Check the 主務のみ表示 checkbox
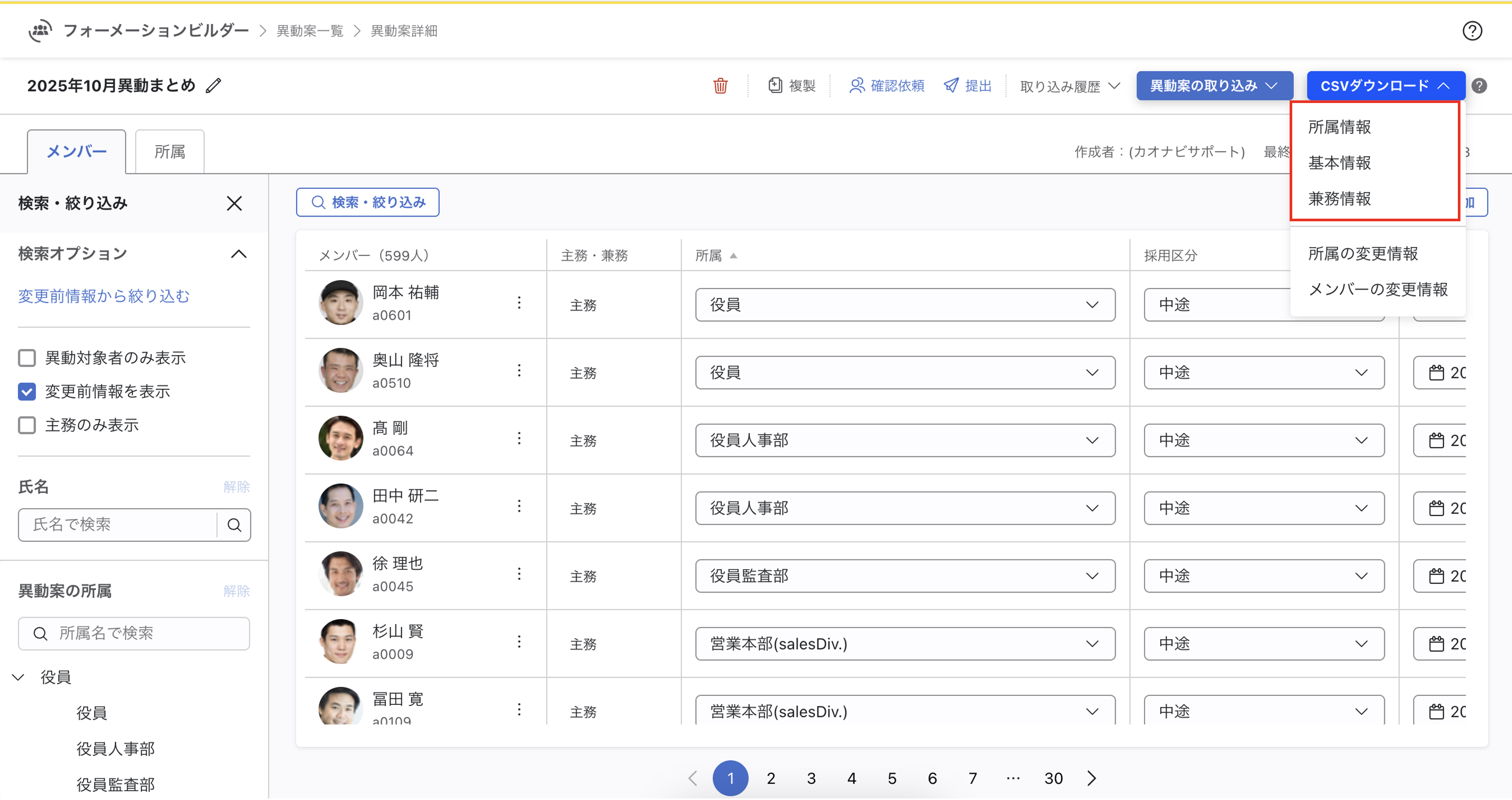 pos(27,425)
